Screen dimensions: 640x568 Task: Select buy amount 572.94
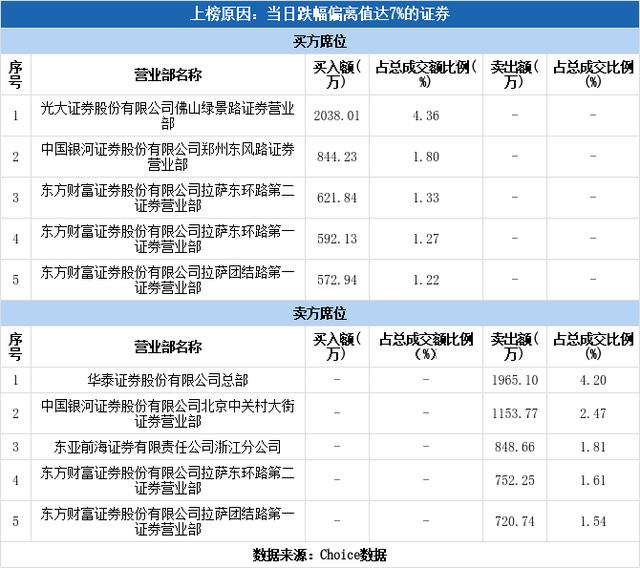337,280
